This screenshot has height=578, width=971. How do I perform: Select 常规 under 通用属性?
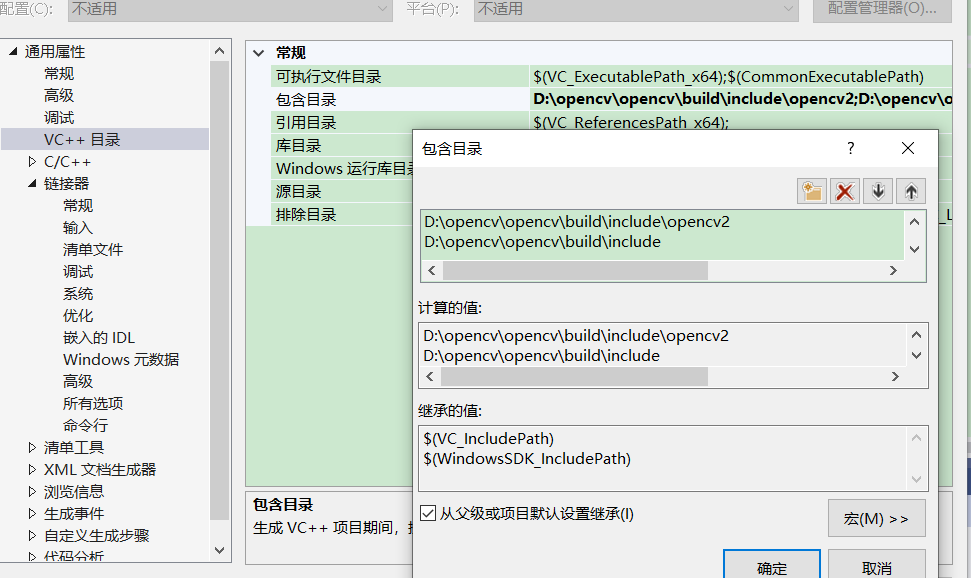(59, 74)
